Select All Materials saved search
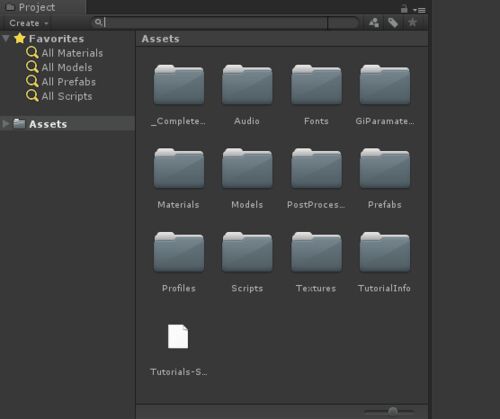Viewport: 500px width, 419px height. [65, 53]
